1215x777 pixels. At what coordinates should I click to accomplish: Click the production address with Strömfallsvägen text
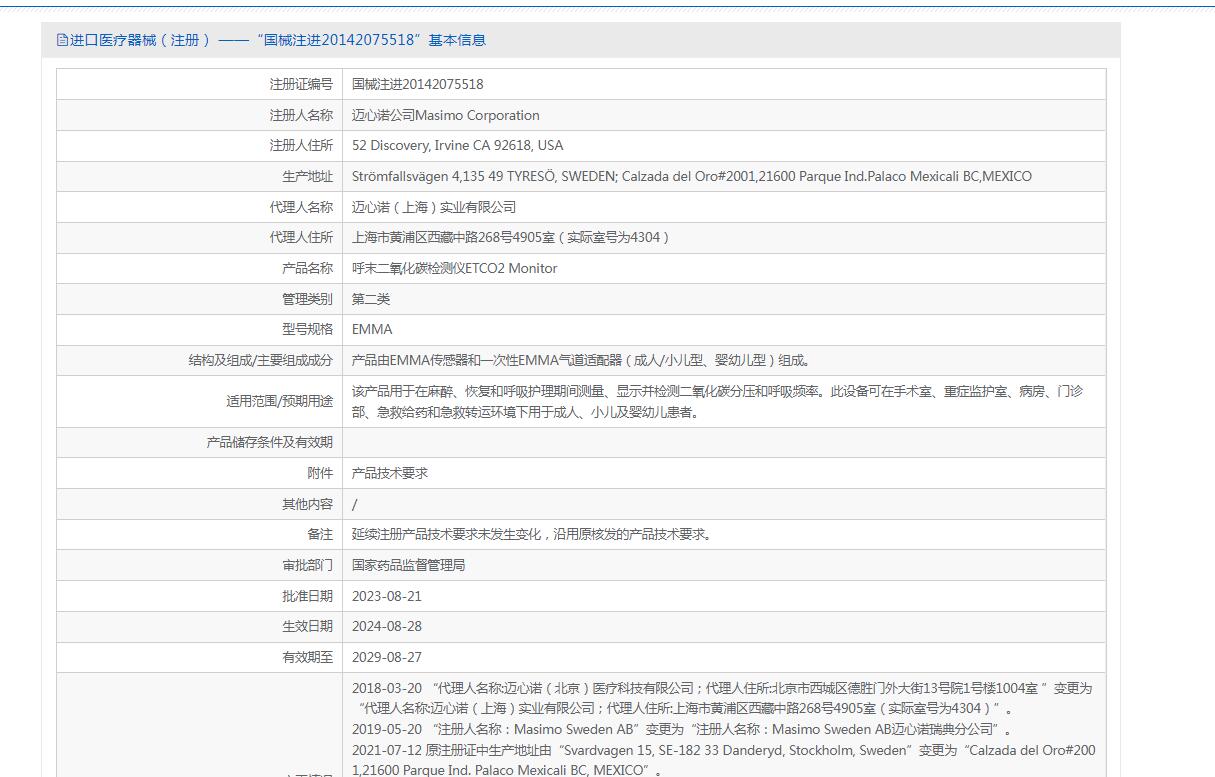691,177
